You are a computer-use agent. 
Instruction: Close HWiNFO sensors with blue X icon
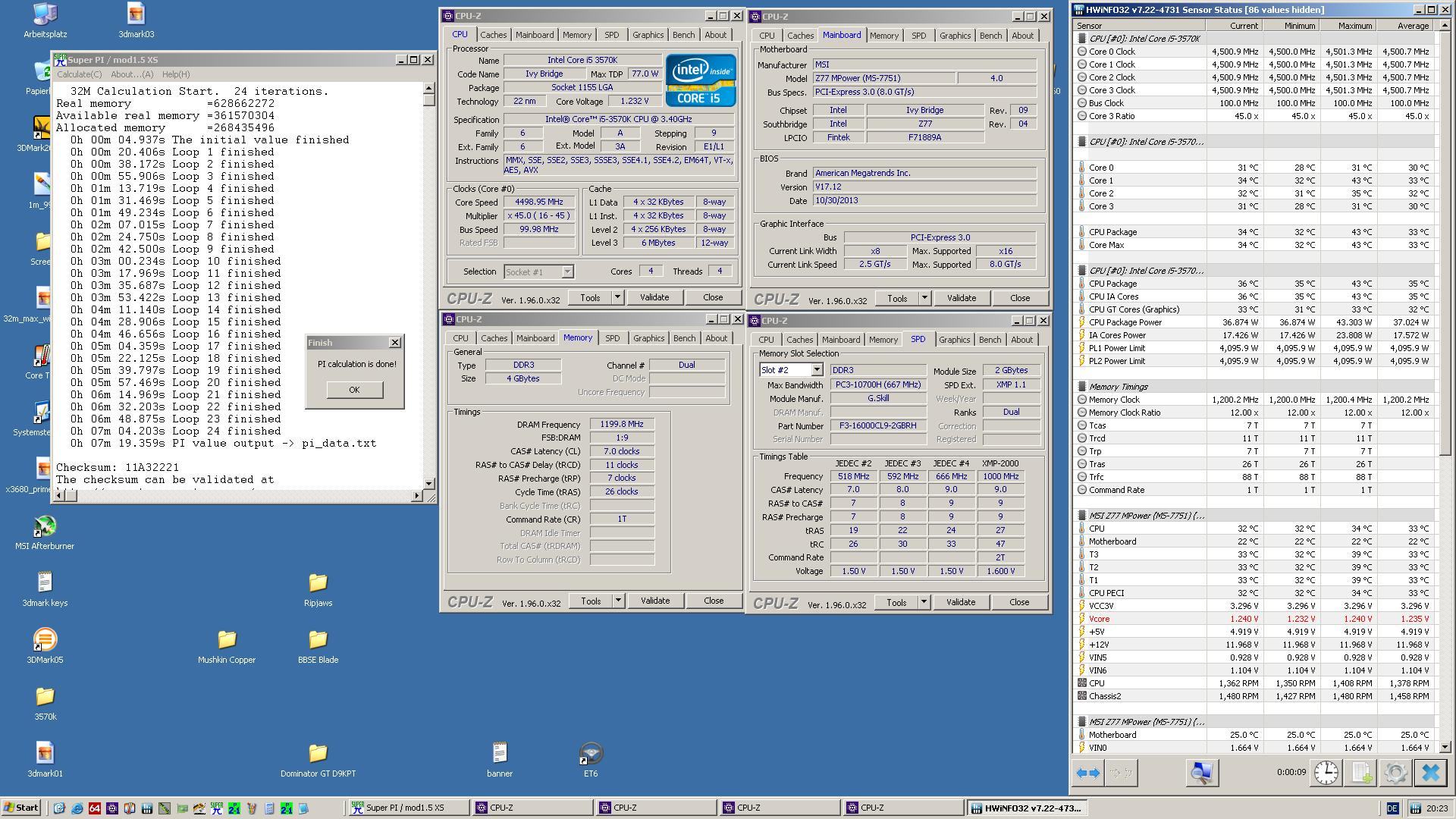(x=1430, y=773)
